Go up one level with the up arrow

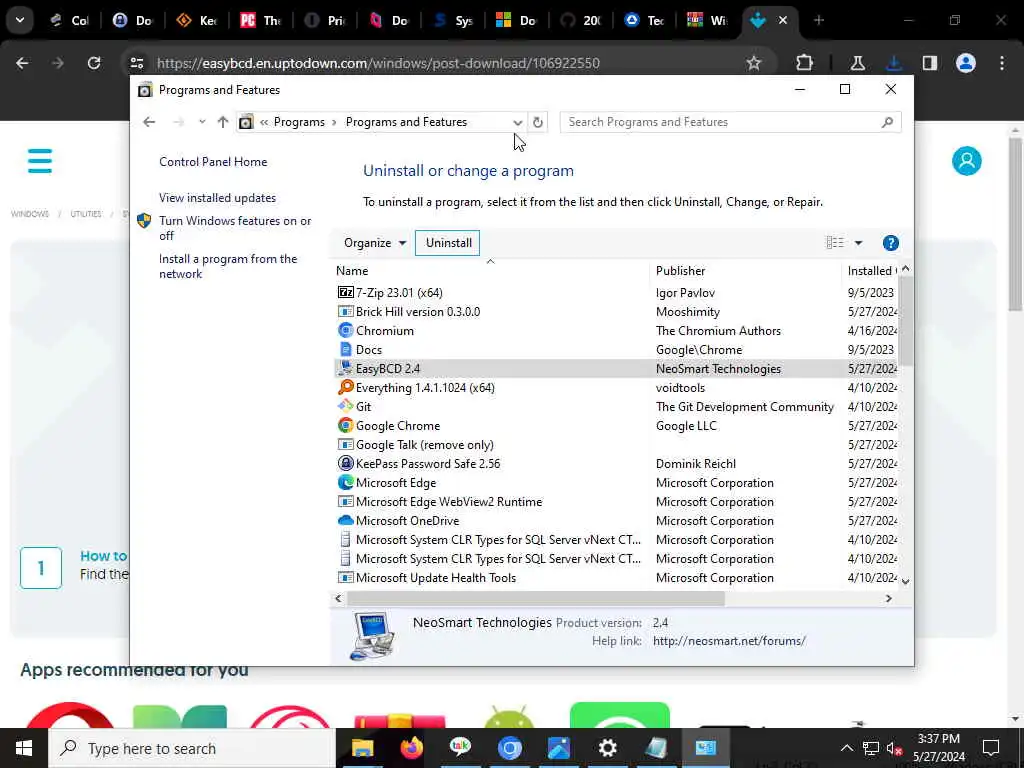pyautogui.click(x=223, y=122)
